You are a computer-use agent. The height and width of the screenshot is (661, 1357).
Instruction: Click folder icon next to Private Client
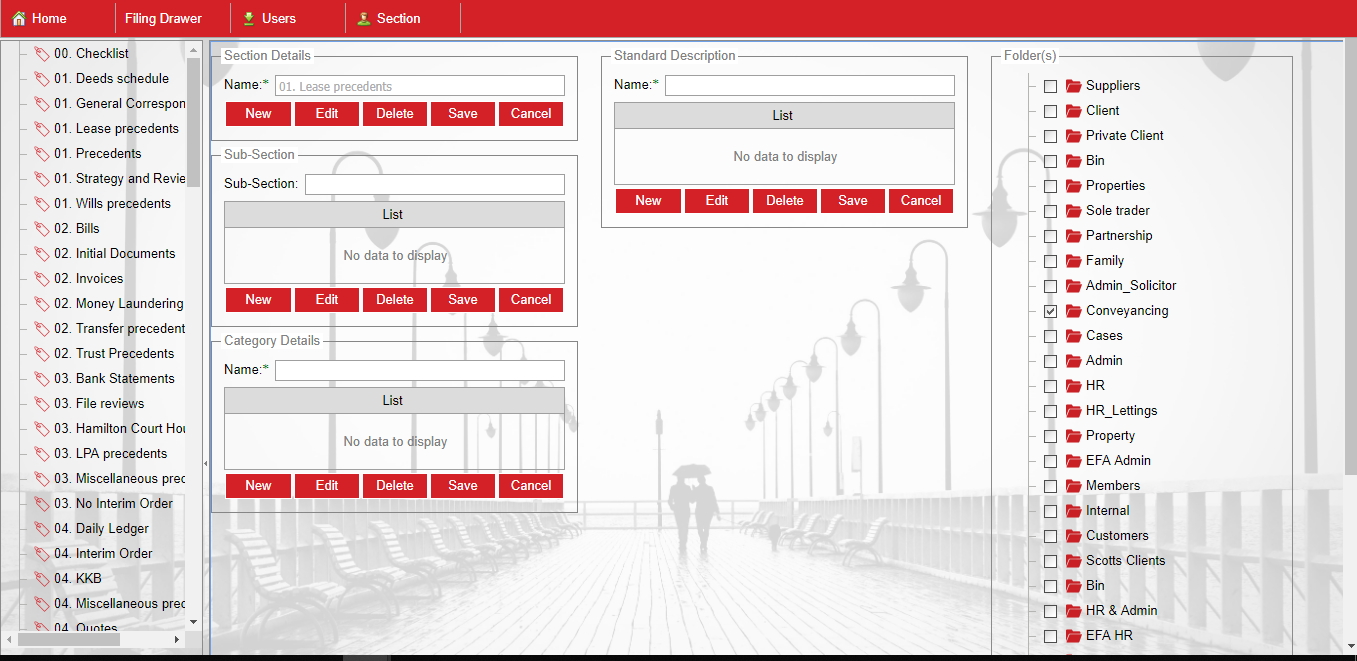click(1074, 136)
